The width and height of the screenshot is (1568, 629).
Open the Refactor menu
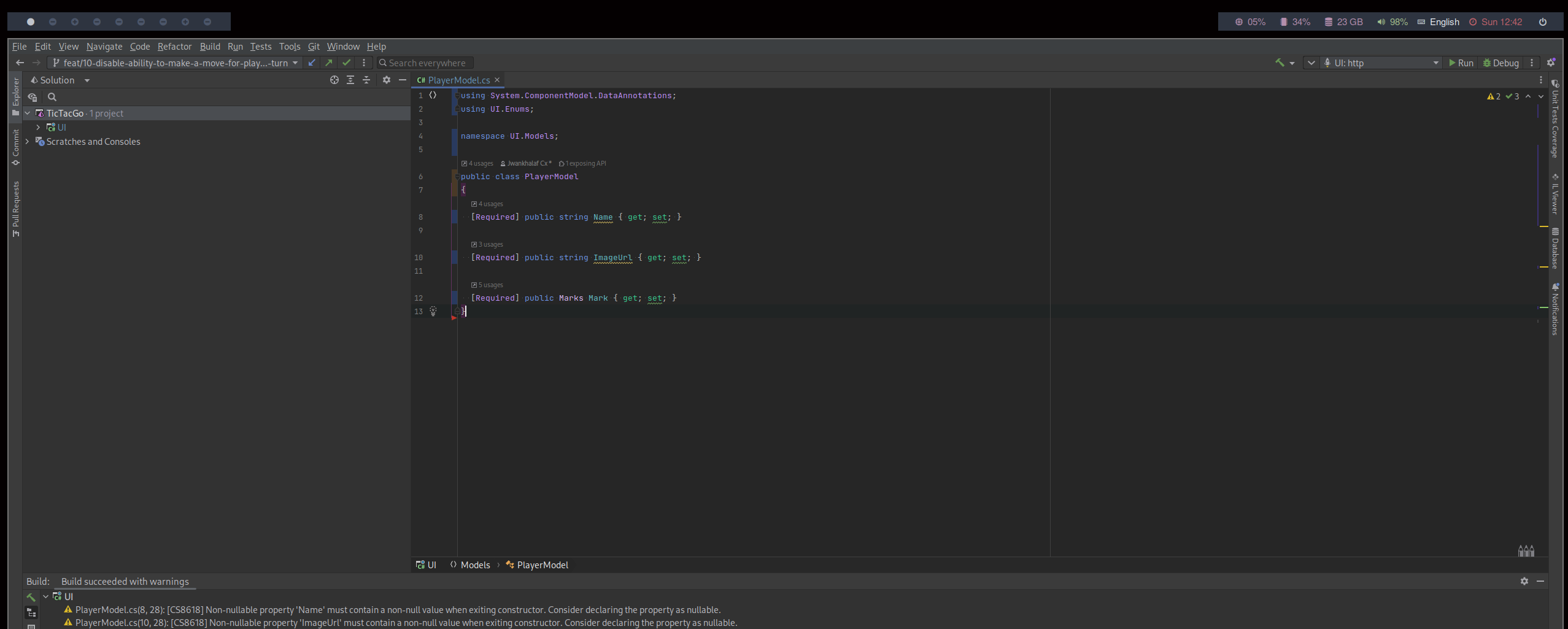[x=174, y=47]
